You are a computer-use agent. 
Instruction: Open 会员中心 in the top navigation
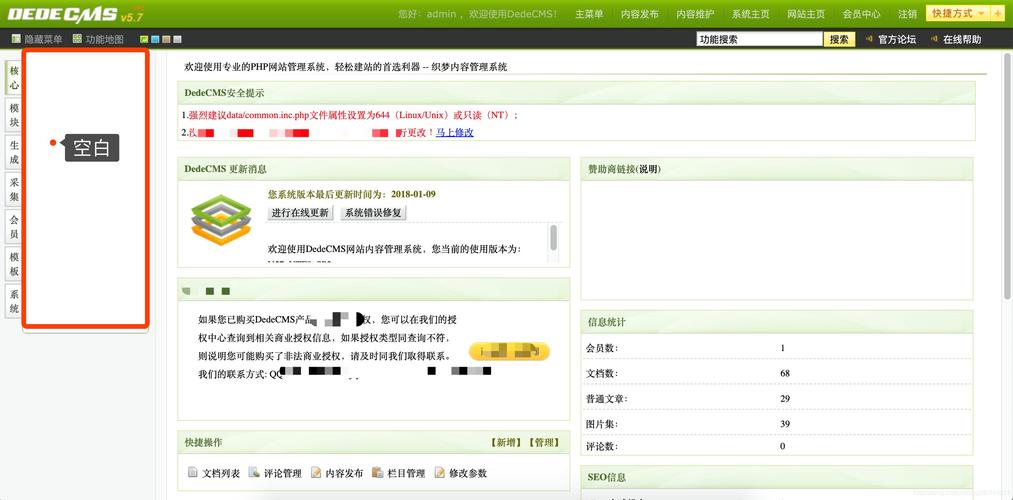861,14
